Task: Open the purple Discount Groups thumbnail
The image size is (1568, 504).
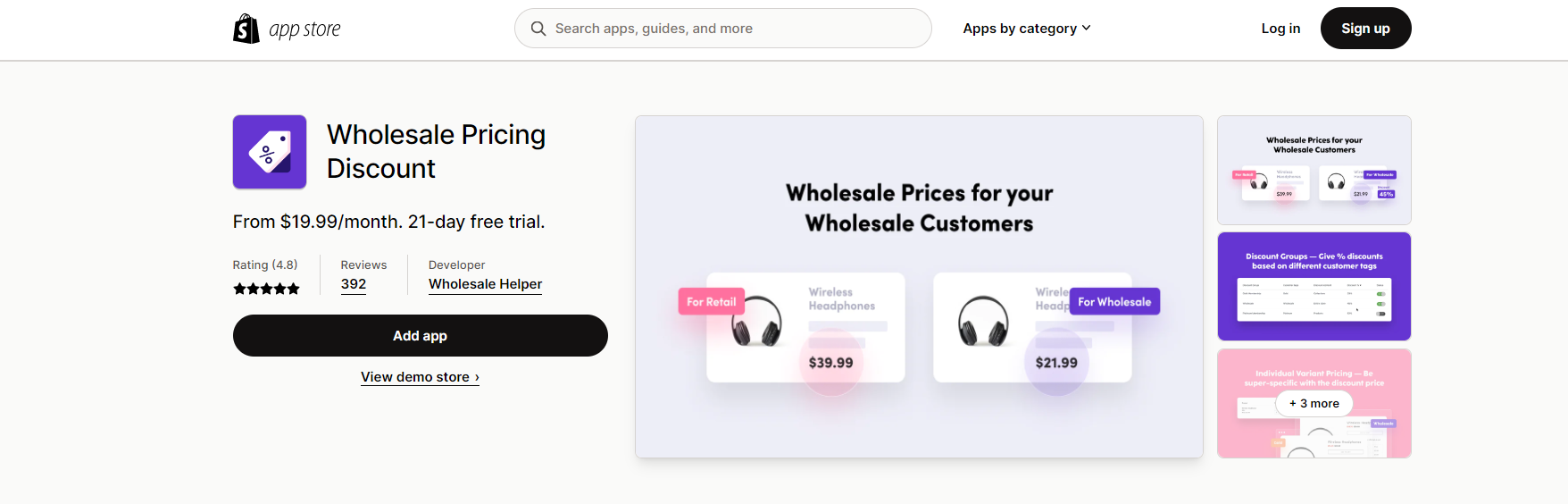Action: click(1314, 287)
